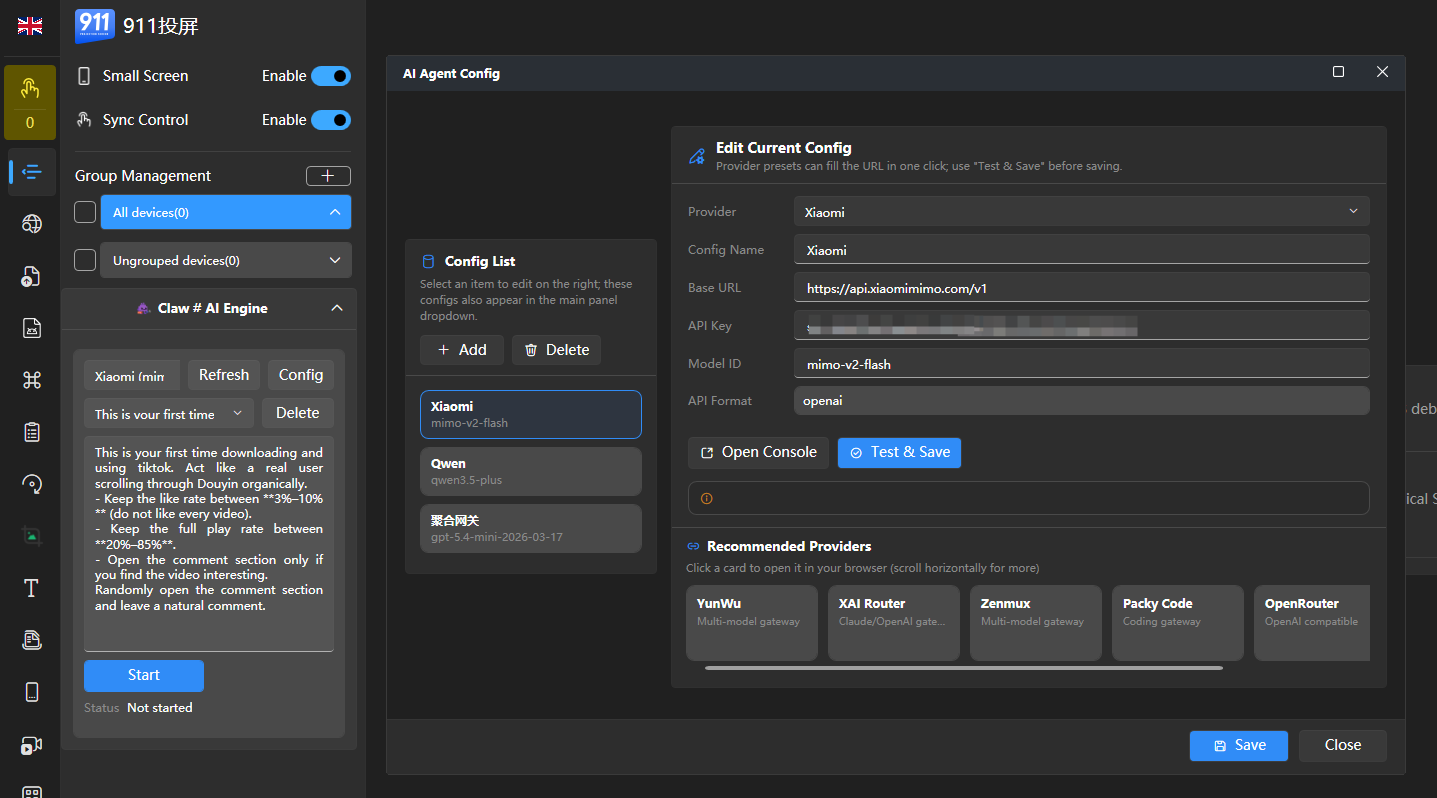
Task: Click the Group Management plus button
Action: 328,176
